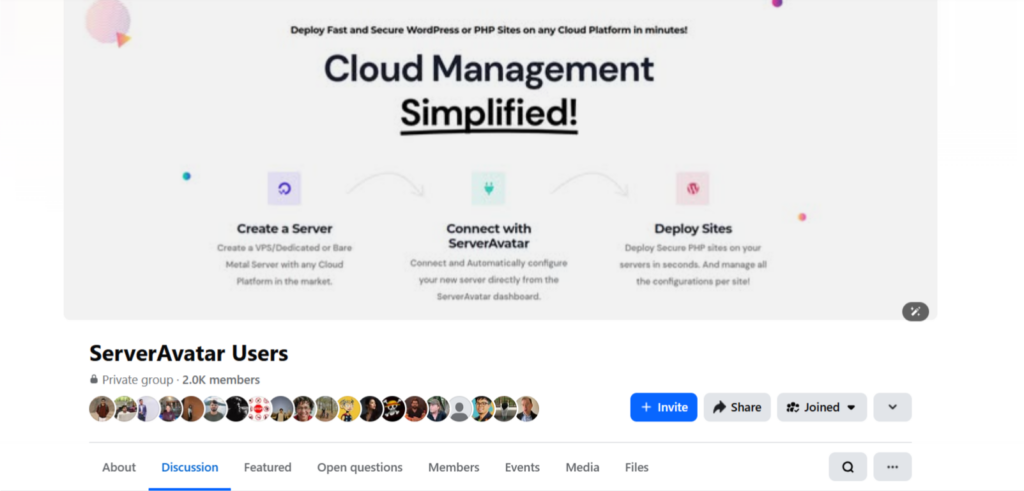
Task: Click the Share button
Action: coord(737,407)
